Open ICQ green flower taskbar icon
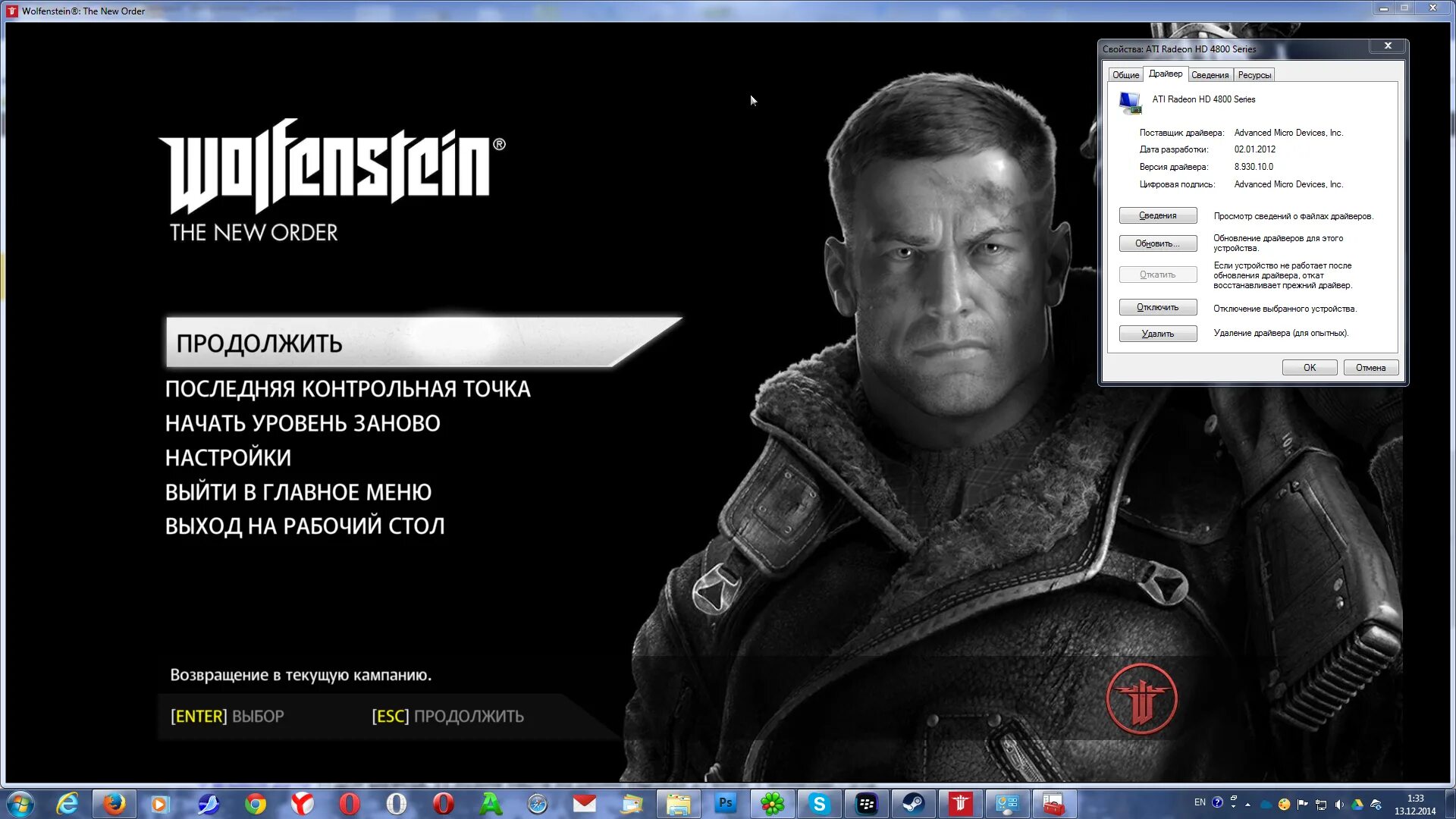The width and height of the screenshot is (1456, 819). pos(773,804)
